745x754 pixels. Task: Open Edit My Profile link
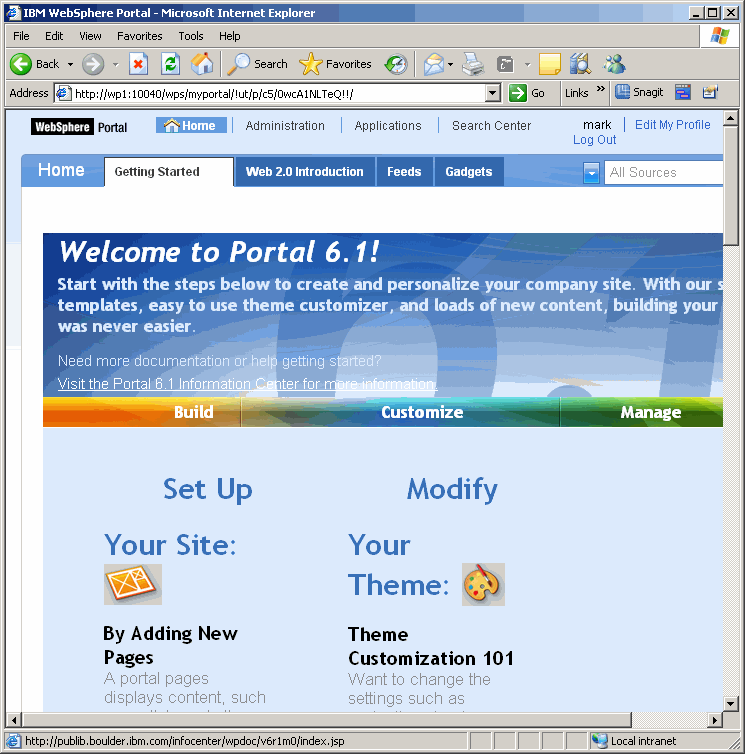pos(672,125)
